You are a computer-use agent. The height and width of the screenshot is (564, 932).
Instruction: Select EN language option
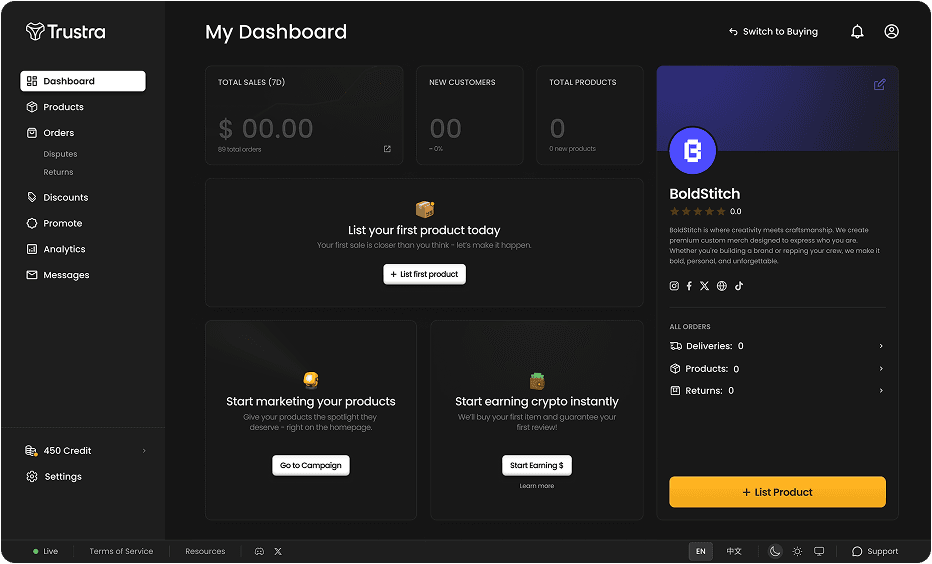(701, 552)
